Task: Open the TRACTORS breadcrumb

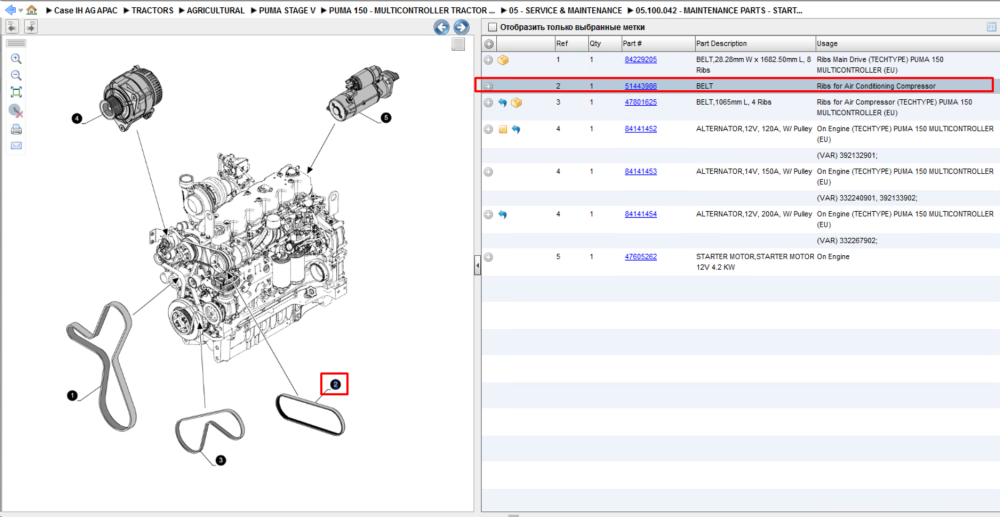Action: (152, 11)
